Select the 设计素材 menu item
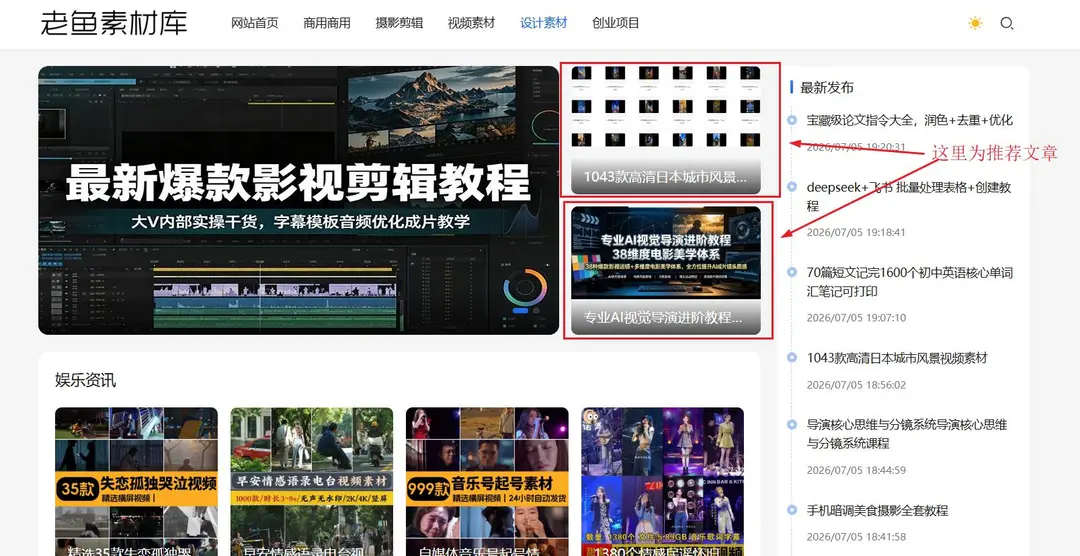This screenshot has width=1080, height=556. coord(543,23)
